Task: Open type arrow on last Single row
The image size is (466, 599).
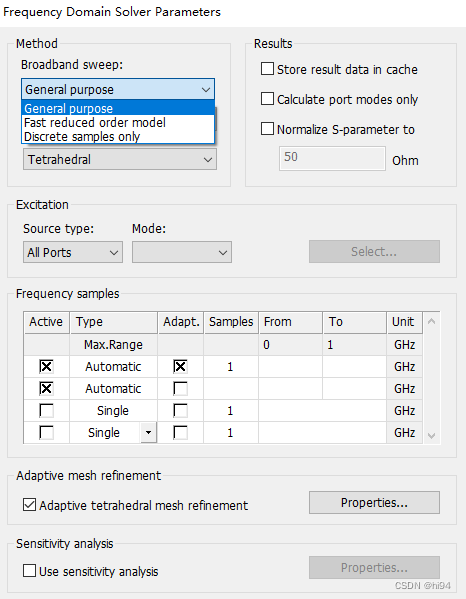Action: [149, 432]
